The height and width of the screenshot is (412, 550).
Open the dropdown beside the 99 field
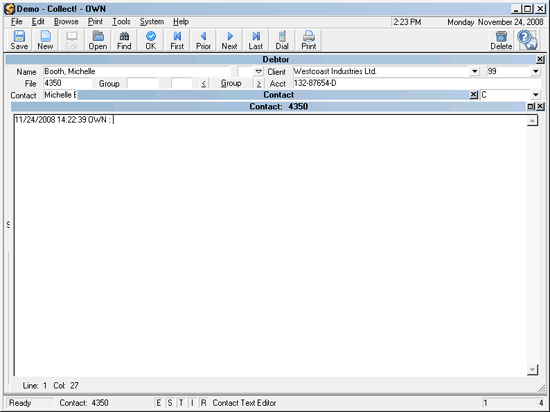click(x=535, y=72)
